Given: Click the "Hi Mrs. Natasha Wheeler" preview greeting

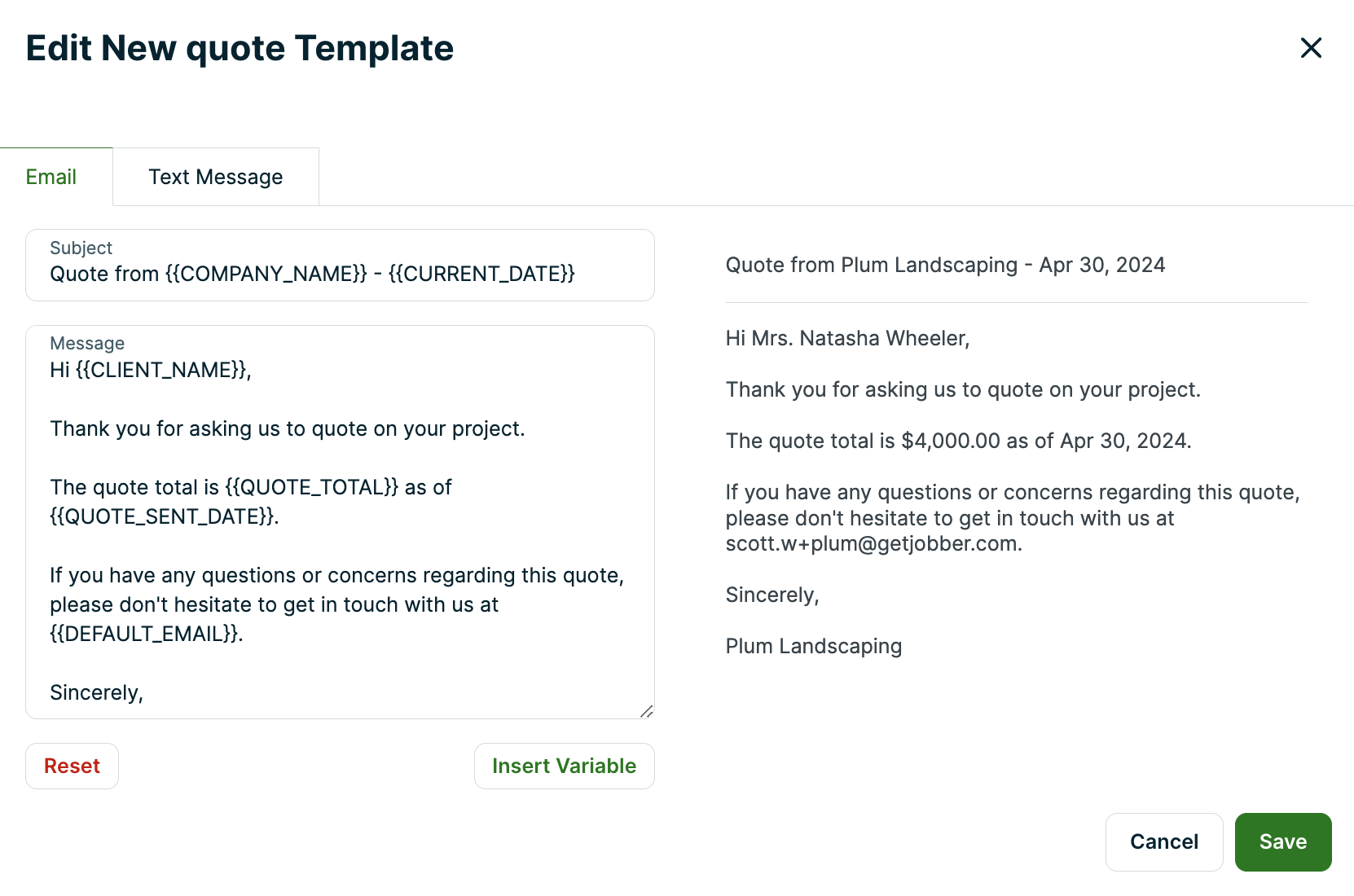Looking at the screenshot, I should click(x=847, y=338).
